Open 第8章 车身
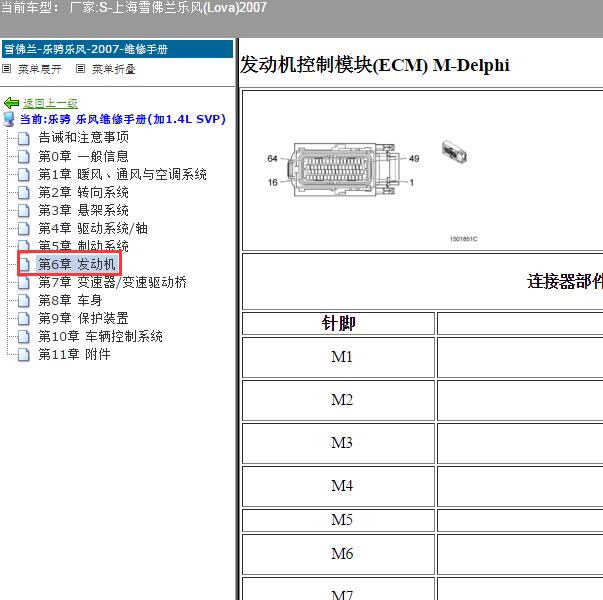The image size is (603, 600). (x=70, y=300)
